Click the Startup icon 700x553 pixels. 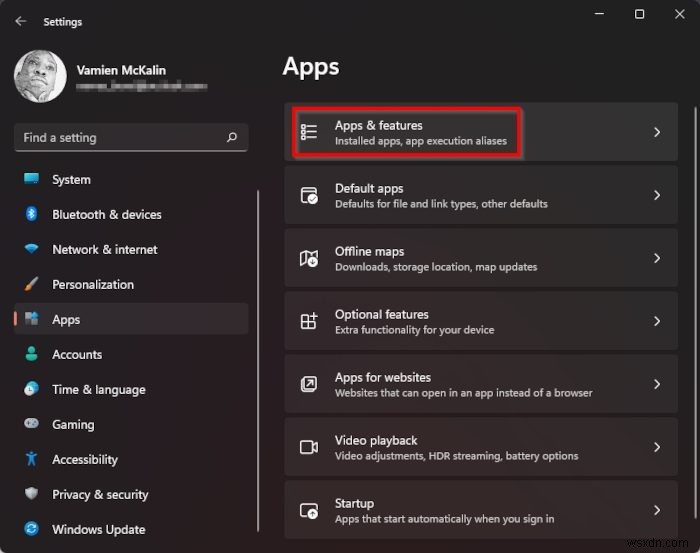click(309, 510)
